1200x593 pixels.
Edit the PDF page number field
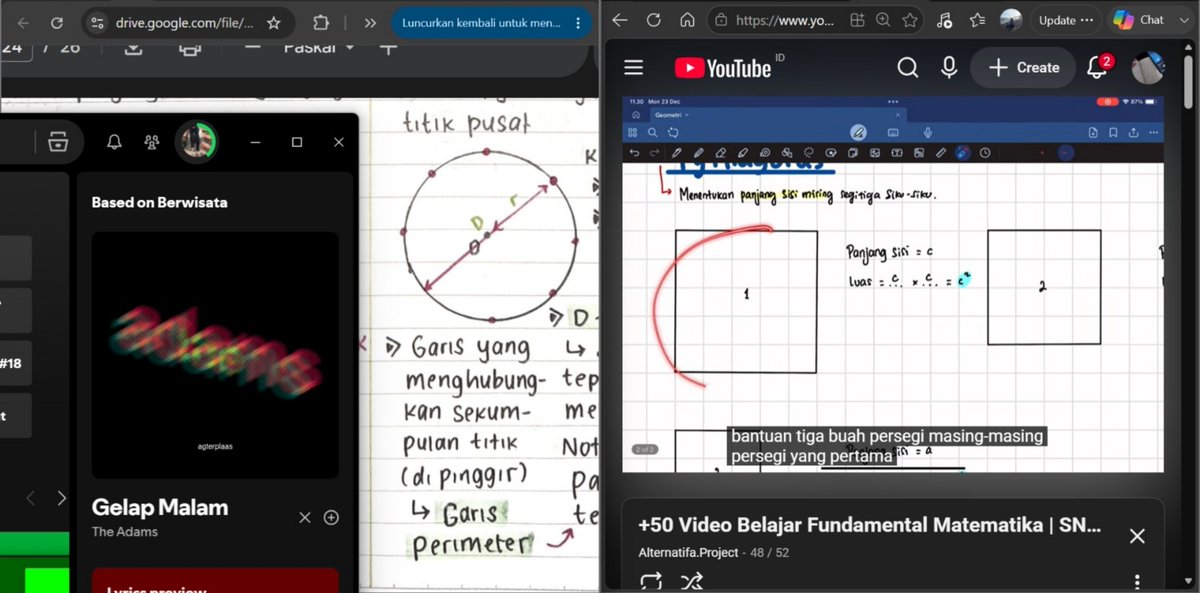(x=17, y=48)
